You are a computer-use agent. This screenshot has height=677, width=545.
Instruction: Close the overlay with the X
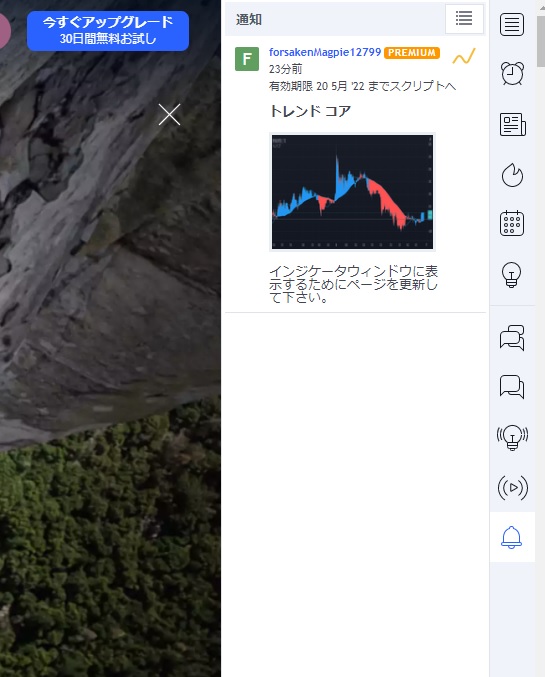(x=169, y=114)
